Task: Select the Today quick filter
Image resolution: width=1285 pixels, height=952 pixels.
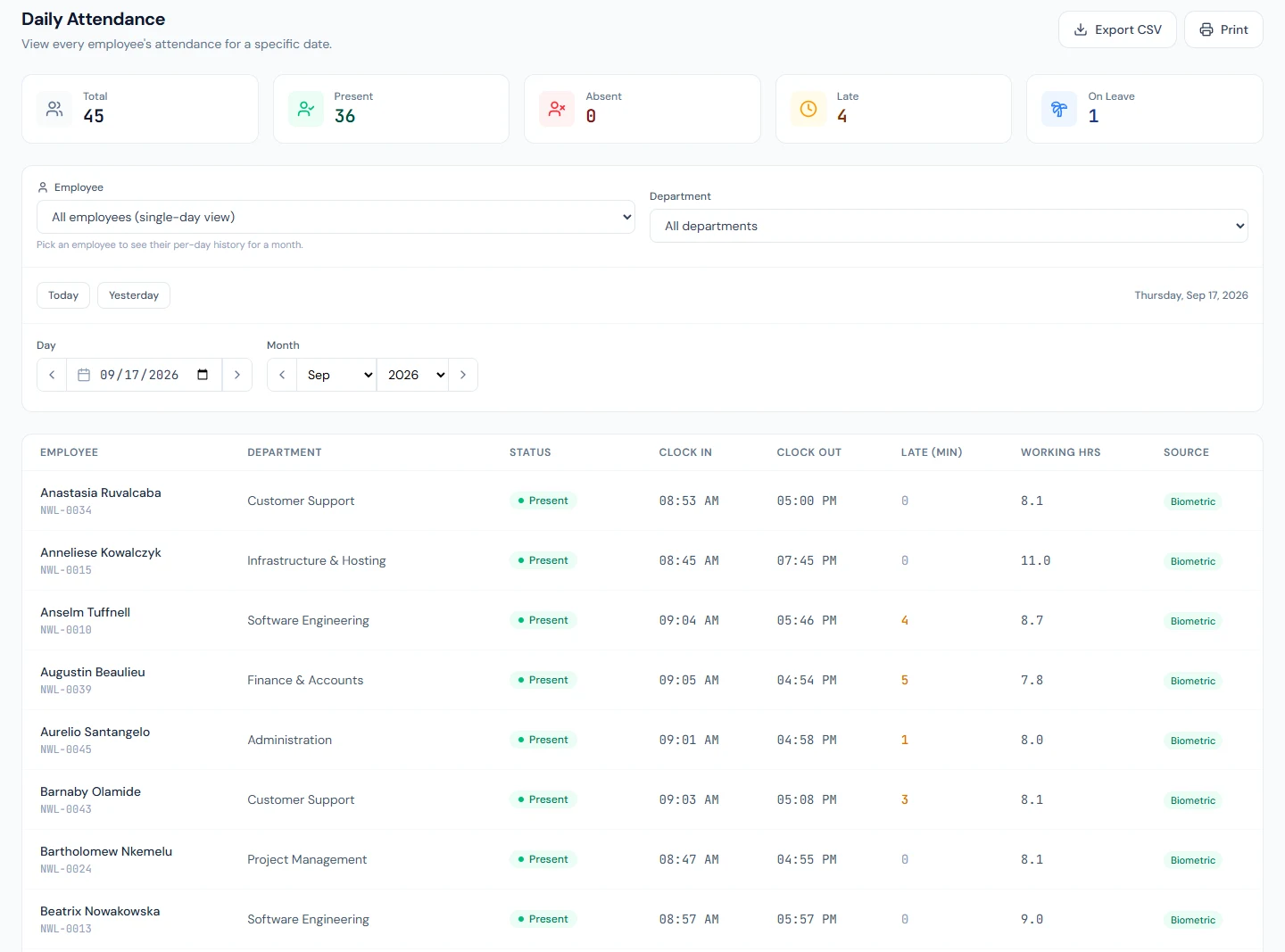Action: point(63,295)
